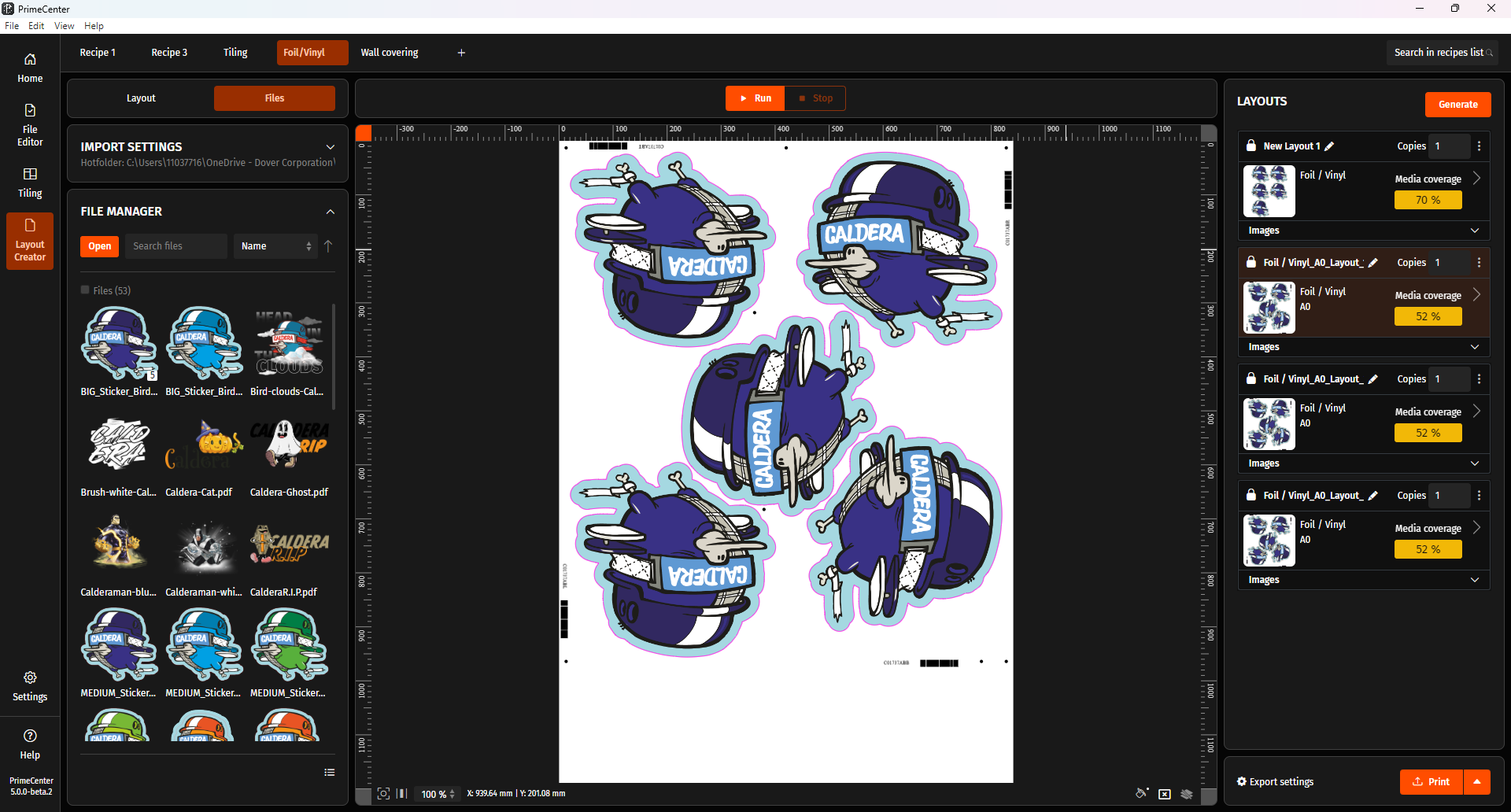The height and width of the screenshot is (812, 1511).
Task: Open Print options dropdown arrow
Action: (x=1477, y=782)
